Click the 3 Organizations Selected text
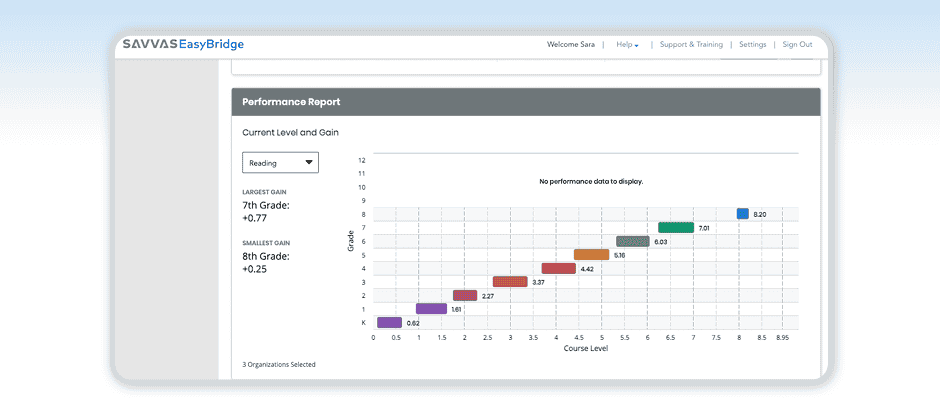940x413 pixels. click(279, 364)
